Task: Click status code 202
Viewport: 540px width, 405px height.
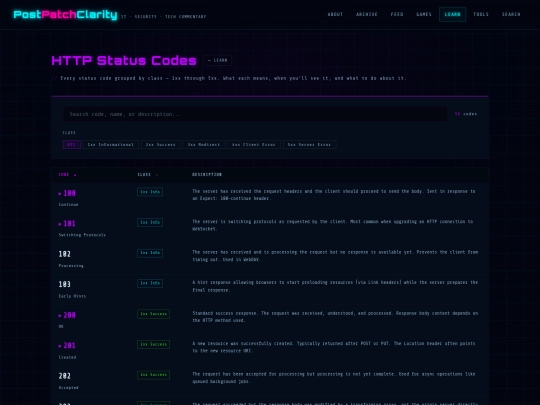Action: (x=64, y=376)
